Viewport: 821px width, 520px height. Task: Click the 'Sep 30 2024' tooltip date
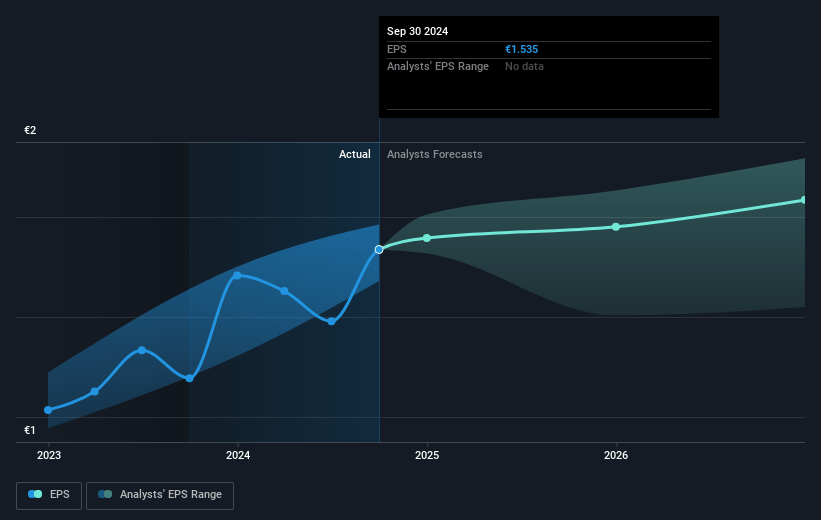click(x=417, y=31)
